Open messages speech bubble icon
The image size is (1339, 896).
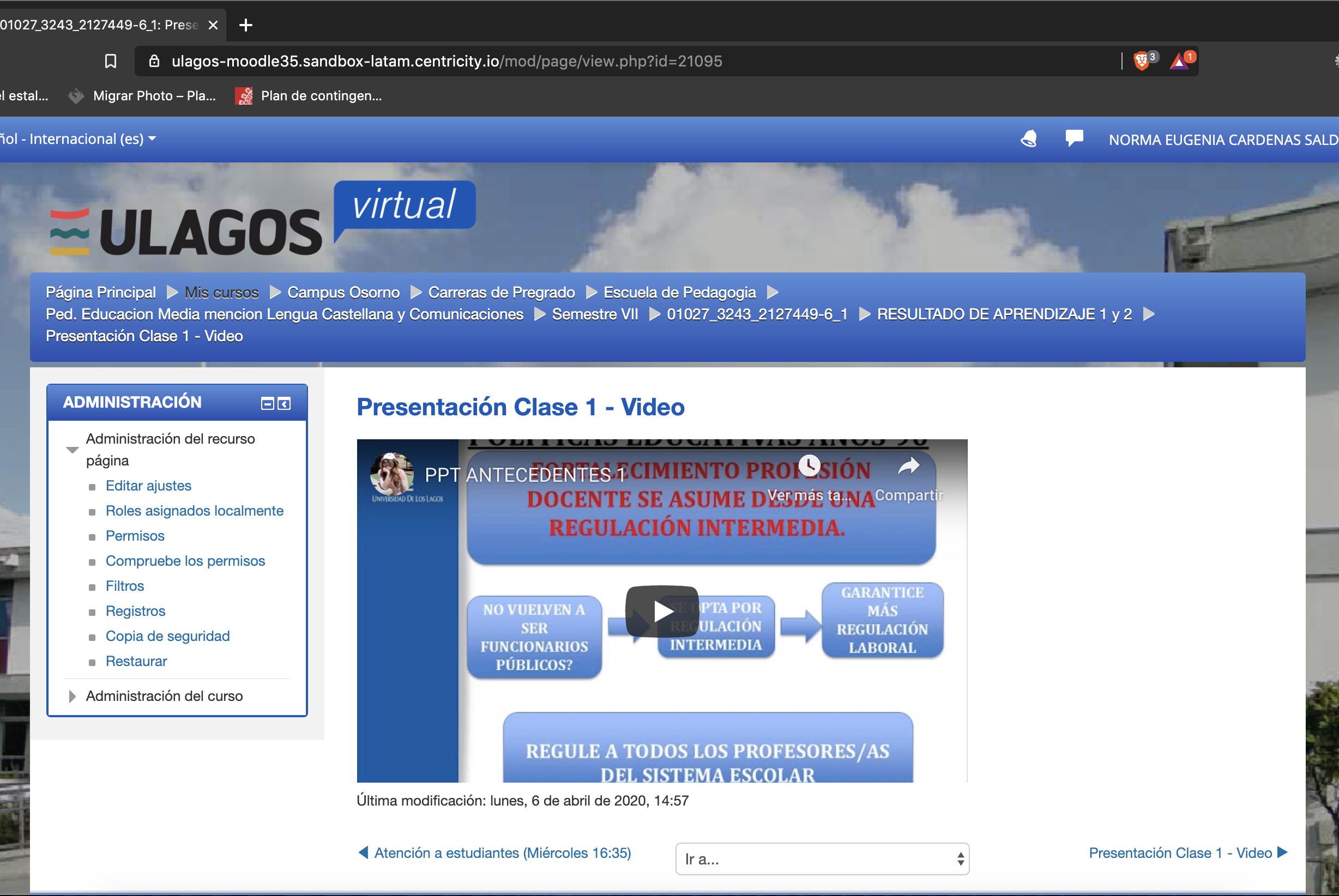[1074, 139]
